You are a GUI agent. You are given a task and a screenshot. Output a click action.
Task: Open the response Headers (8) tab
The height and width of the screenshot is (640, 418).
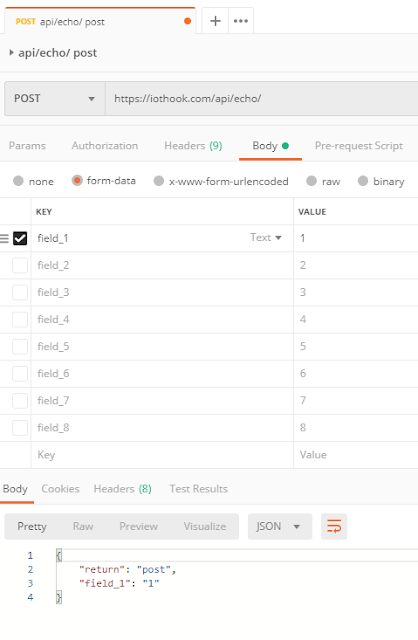(122, 489)
